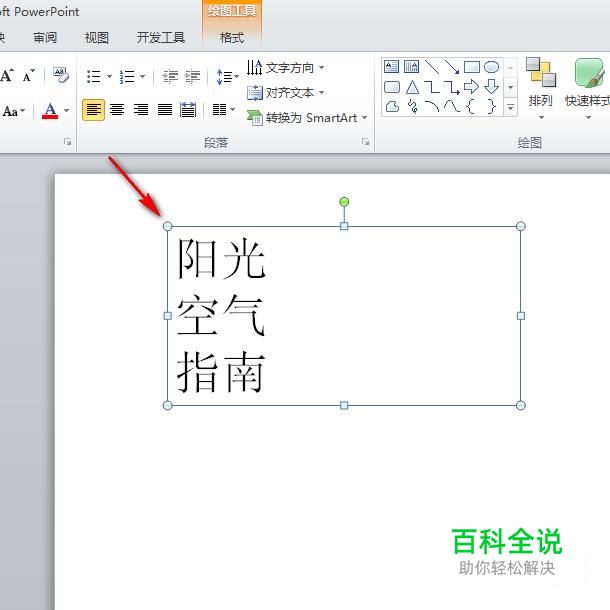Open the 文字方向 text direction menu
The height and width of the screenshot is (610, 610).
point(285,68)
